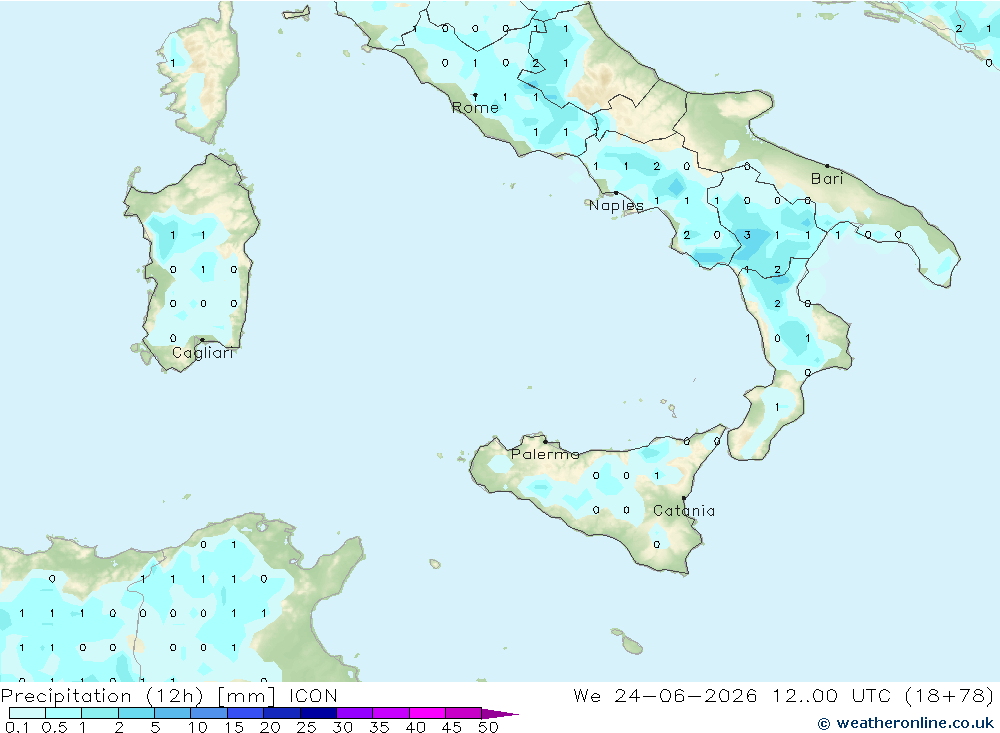Click the Naples city label

(616, 205)
